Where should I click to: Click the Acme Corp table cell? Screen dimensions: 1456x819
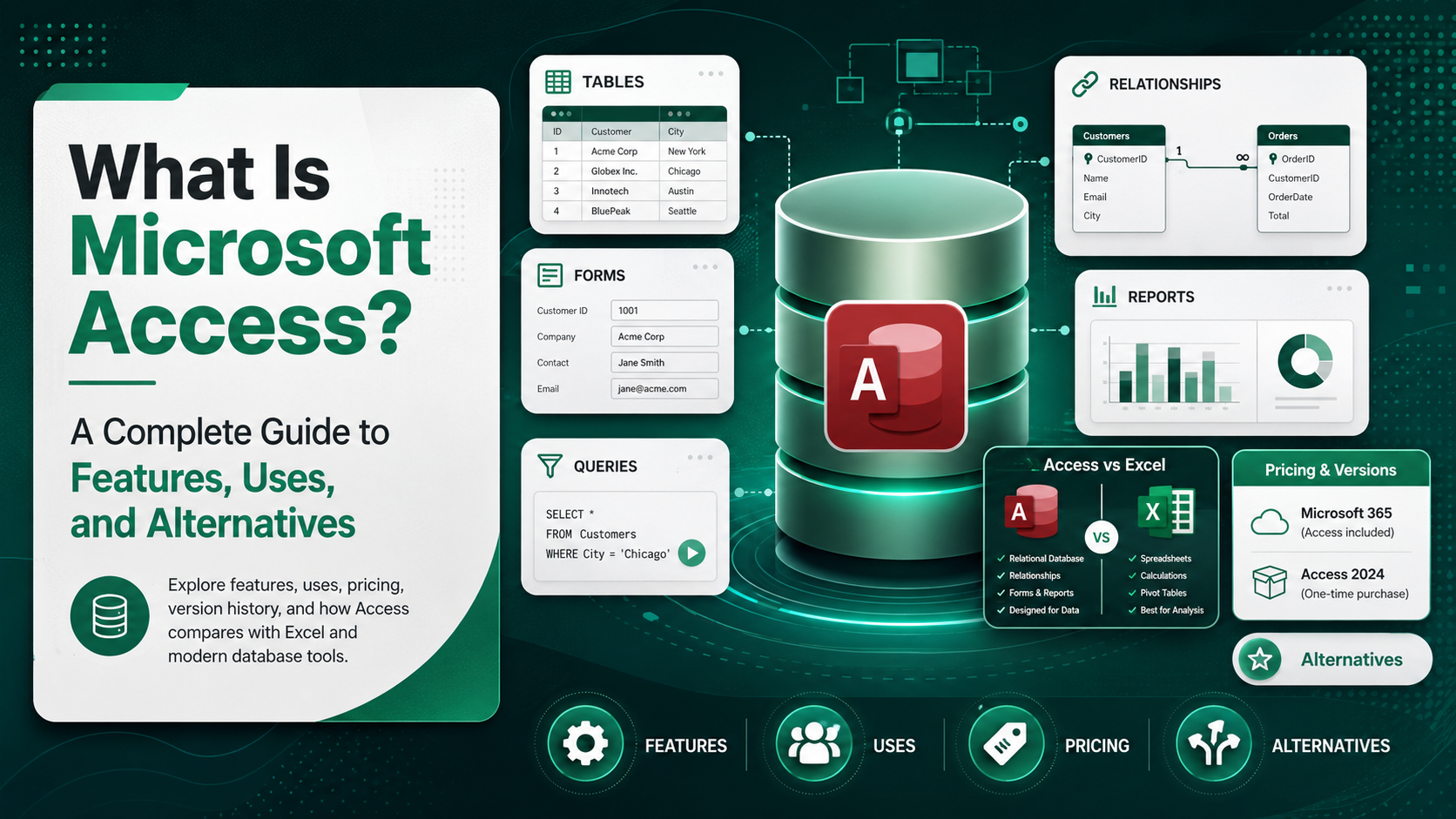tap(619, 151)
